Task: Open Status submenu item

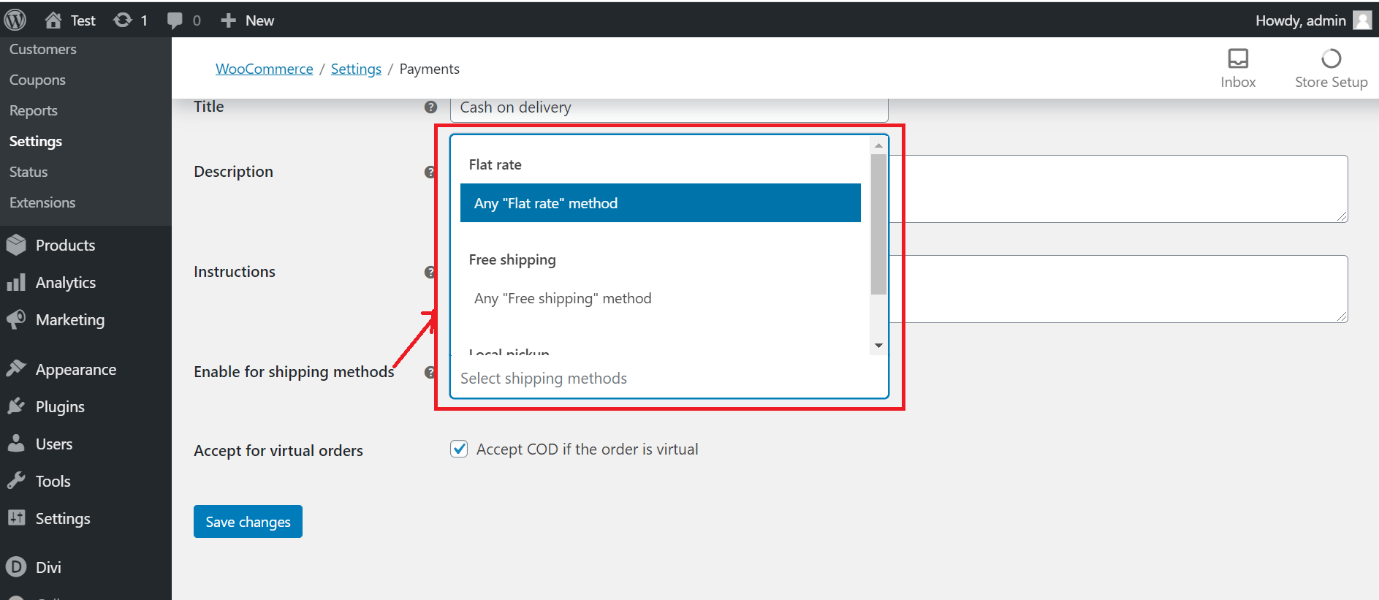Action: pyautogui.click(x=29, y=172)
